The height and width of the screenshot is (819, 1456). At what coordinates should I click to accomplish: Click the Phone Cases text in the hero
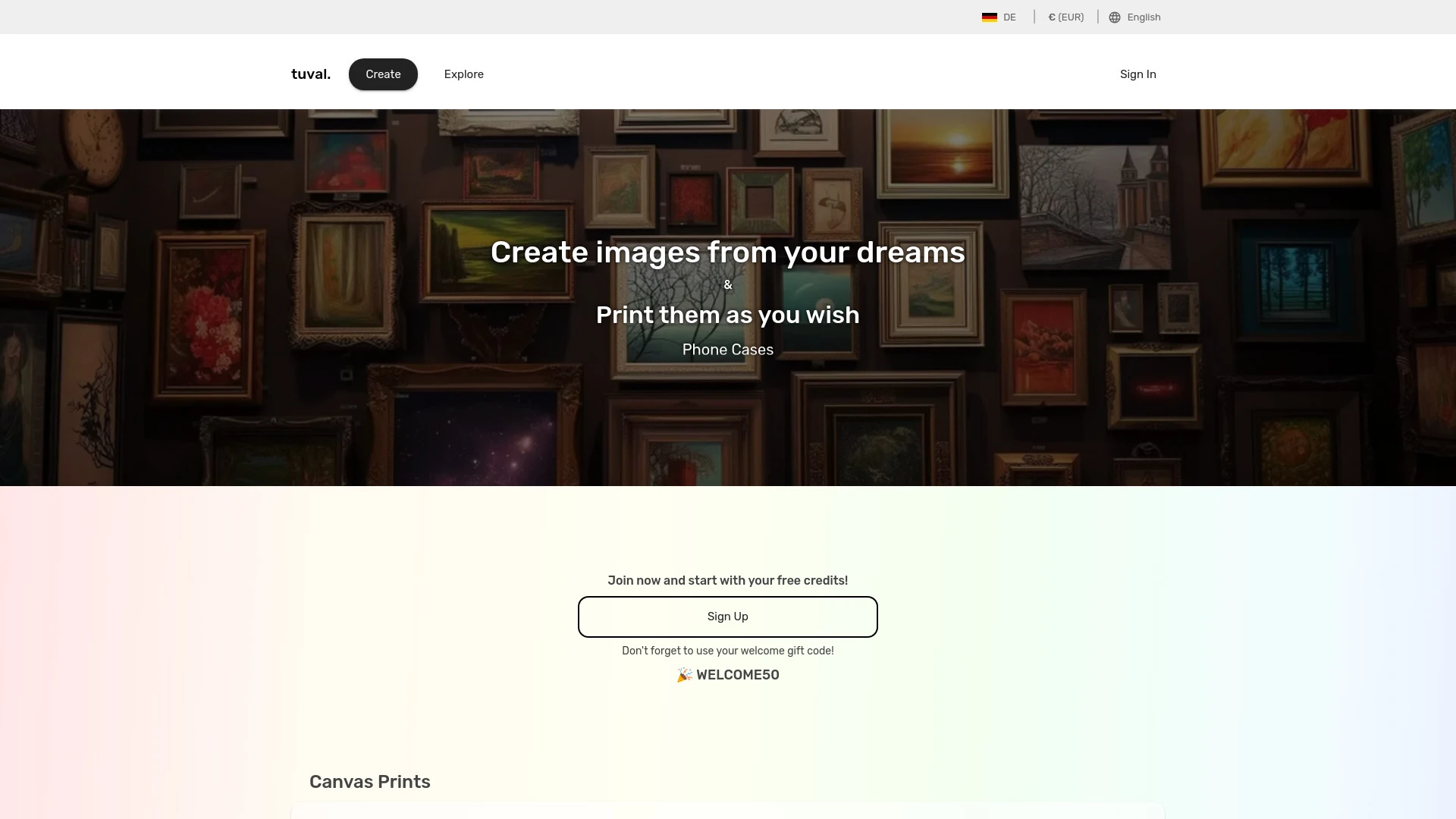pyautogui.click(x=727, y=350)
